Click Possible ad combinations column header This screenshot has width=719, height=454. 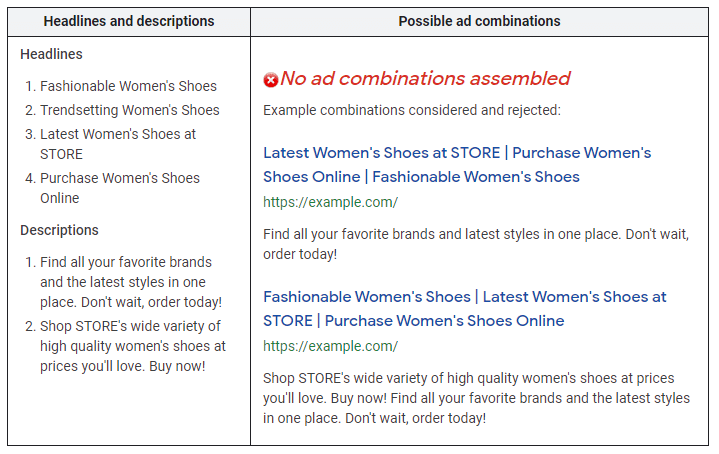[479, 21]
